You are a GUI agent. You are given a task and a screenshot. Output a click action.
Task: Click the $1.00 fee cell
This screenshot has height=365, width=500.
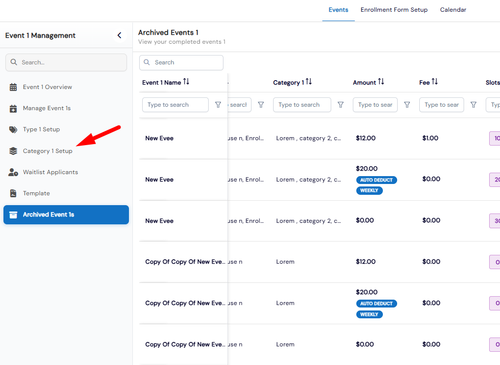point(430,138)
